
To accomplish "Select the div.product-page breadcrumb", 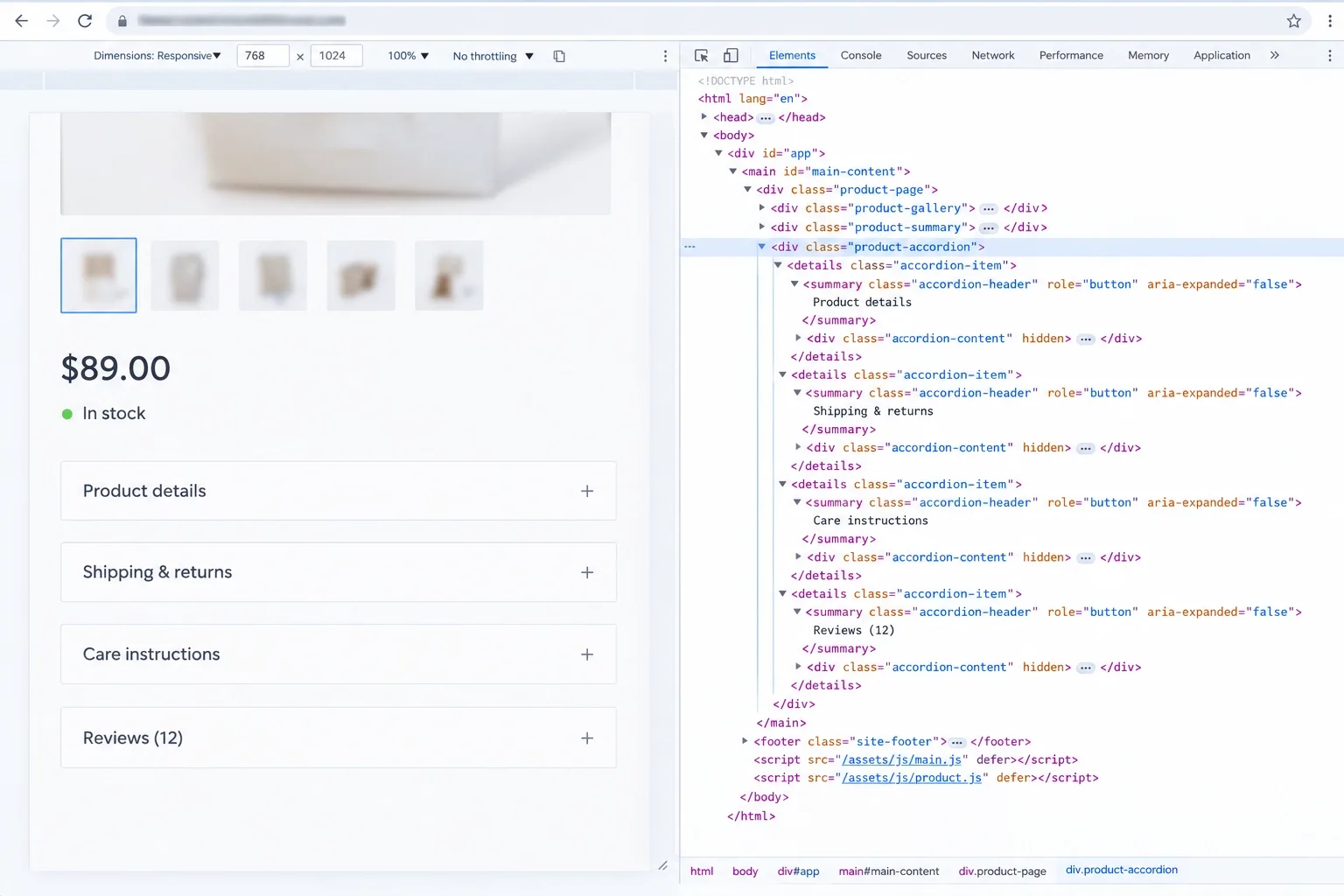I will 1003,871.
